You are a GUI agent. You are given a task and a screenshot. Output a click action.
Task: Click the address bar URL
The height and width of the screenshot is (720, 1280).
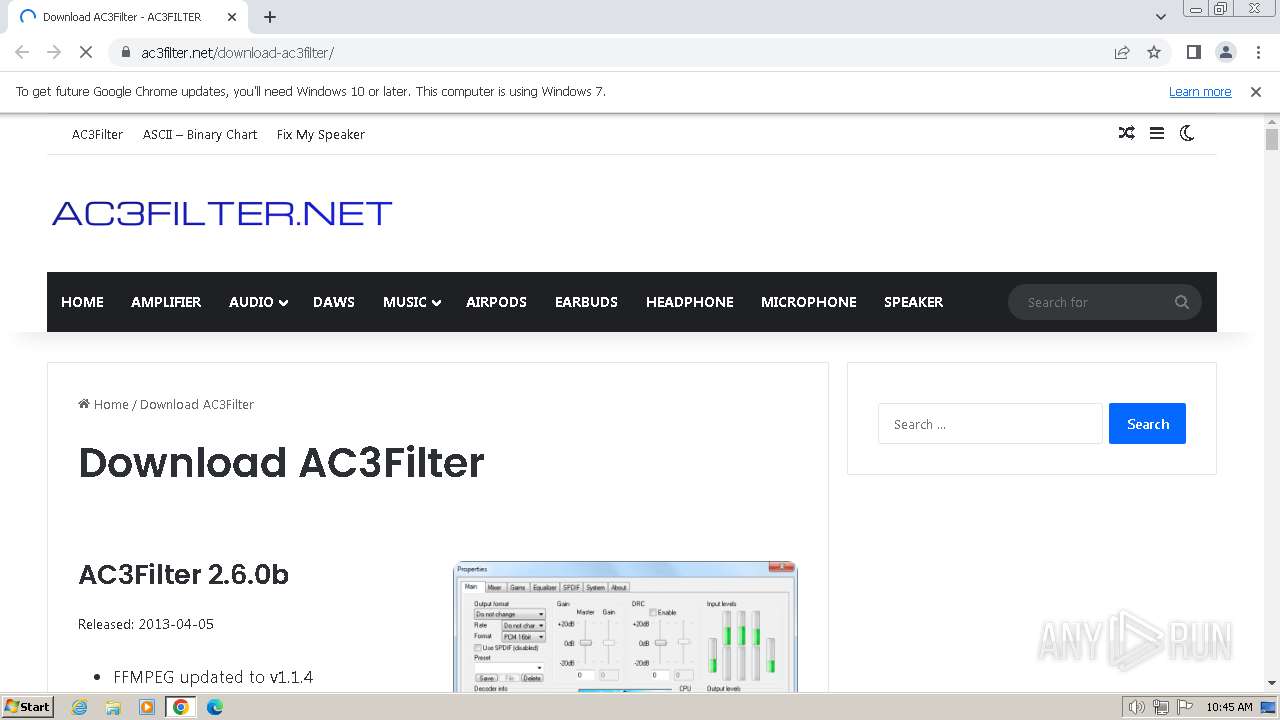[238, 52]
